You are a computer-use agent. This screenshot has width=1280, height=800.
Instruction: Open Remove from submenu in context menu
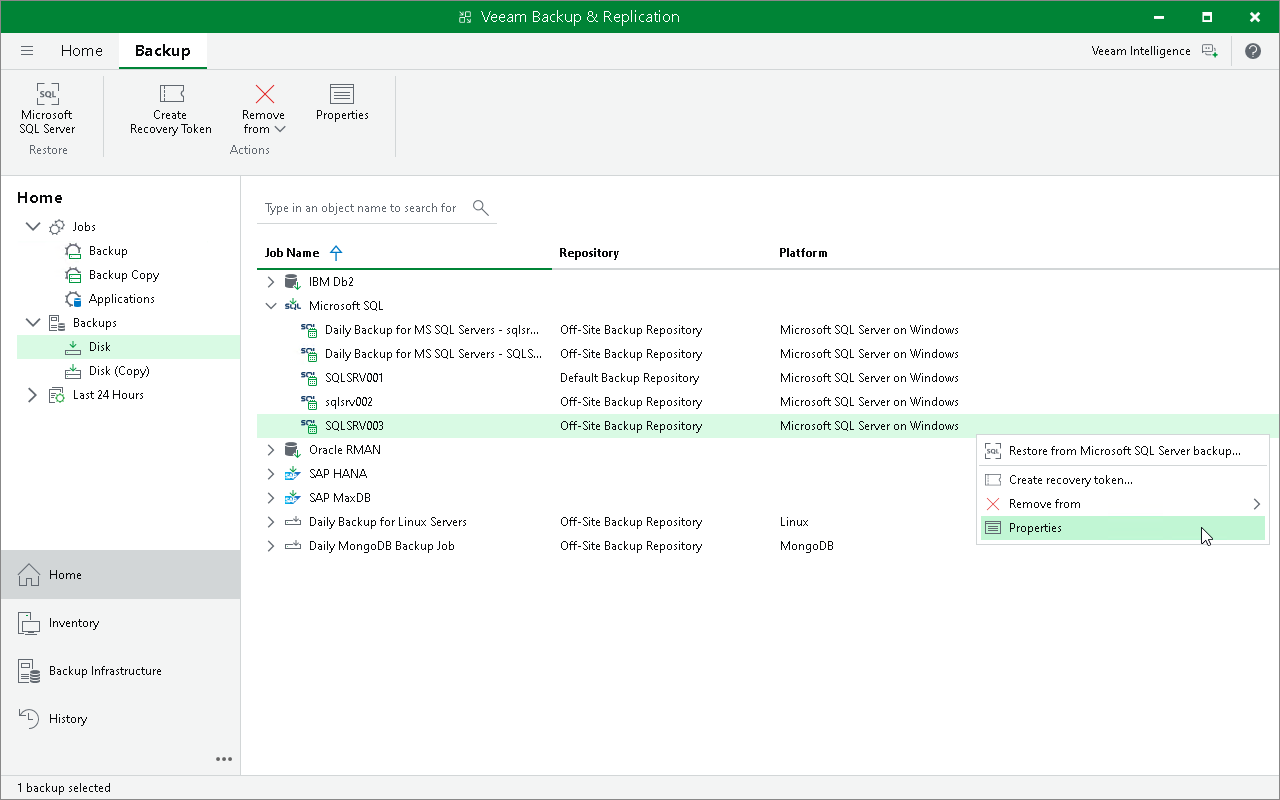[x=1123, y=504]
